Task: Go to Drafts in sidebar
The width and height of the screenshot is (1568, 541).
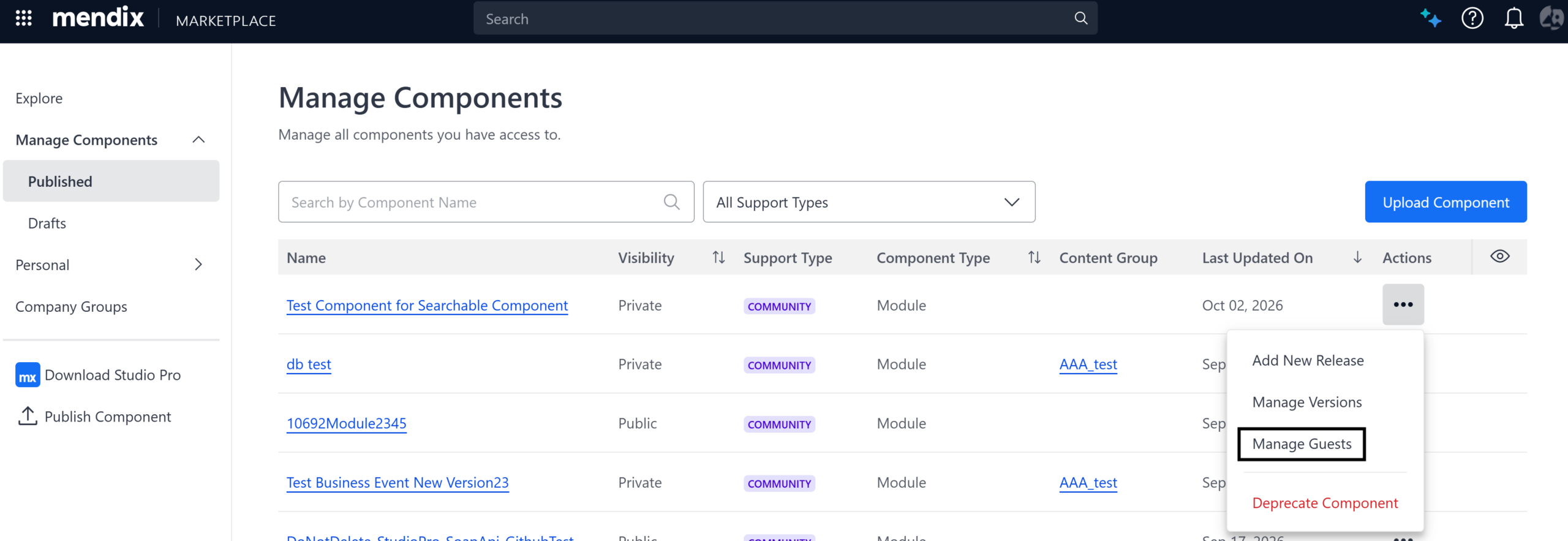Action: tap(47, 224)
